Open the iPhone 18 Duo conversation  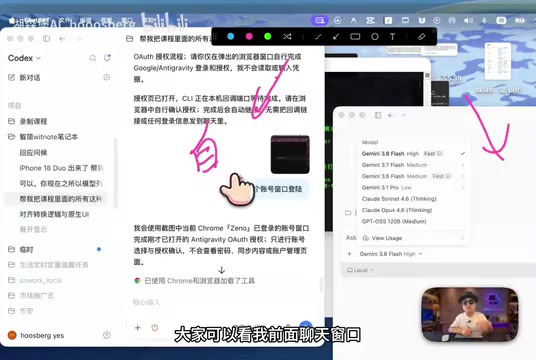tap(62, 168)
